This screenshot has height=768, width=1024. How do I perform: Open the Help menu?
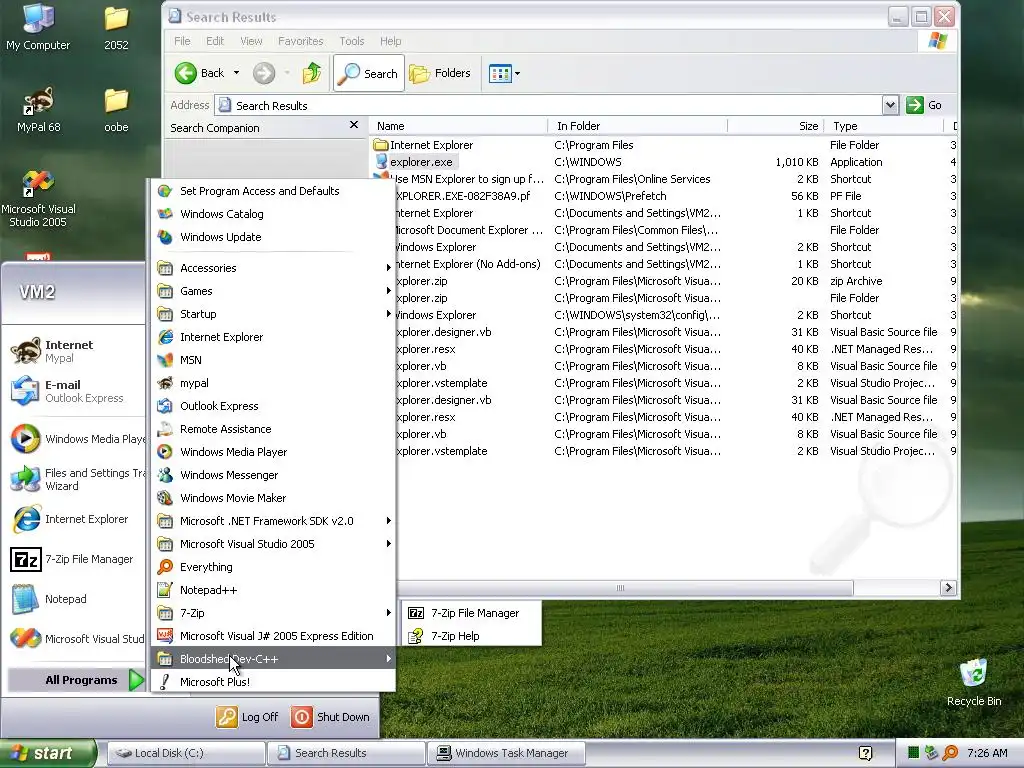[391, 41]
